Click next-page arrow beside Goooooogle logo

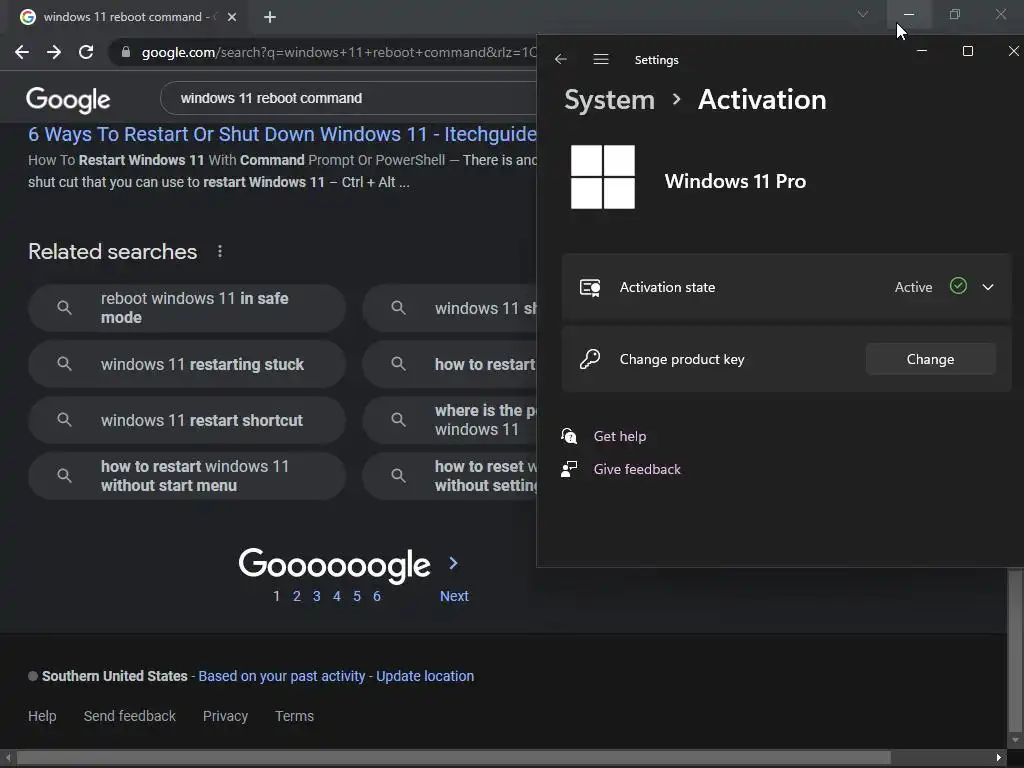coord(454,563)
